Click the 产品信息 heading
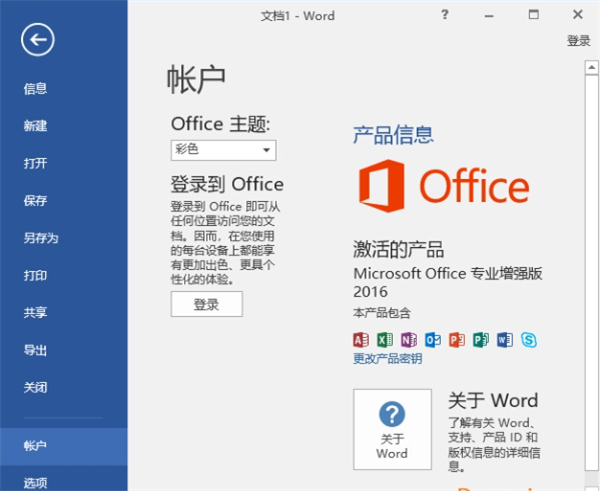The width and height of the screenshot is (600, 491). (x=393, y=135)
